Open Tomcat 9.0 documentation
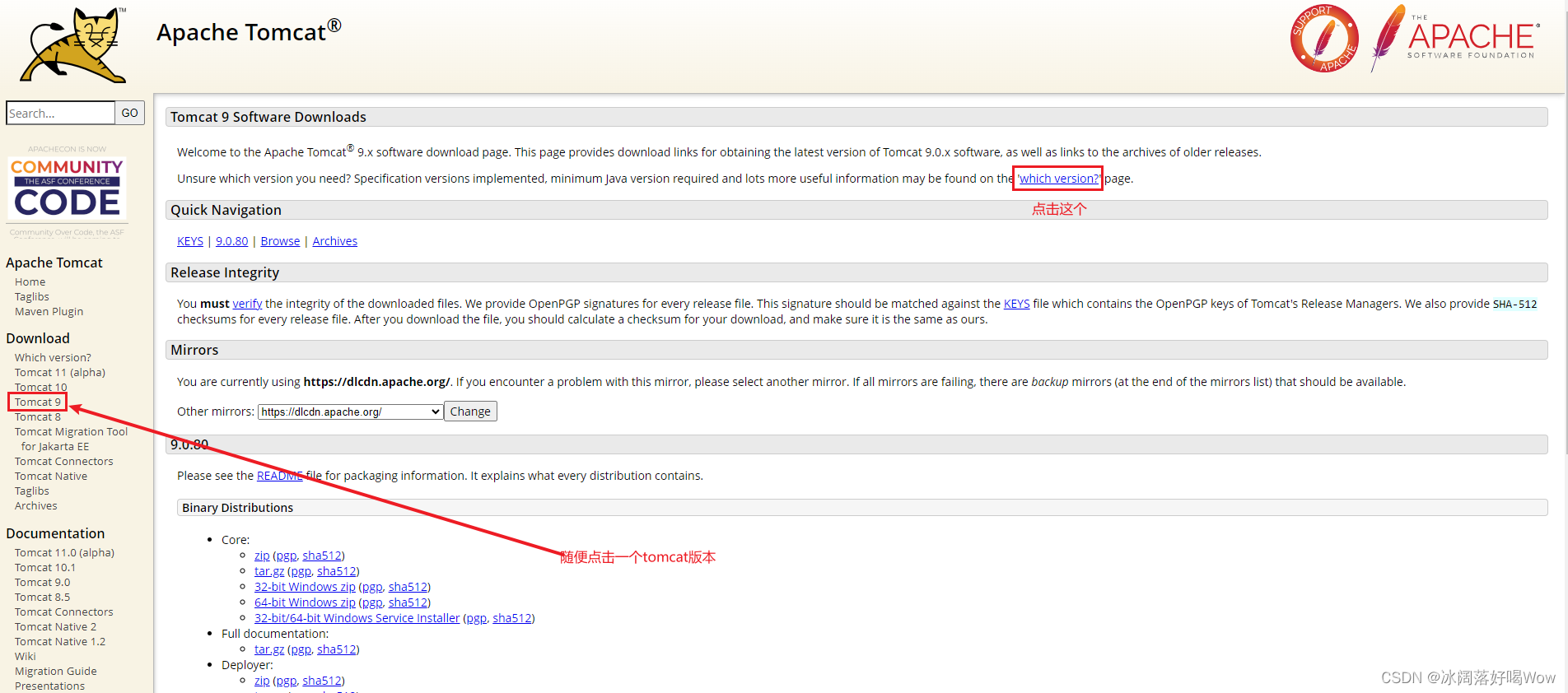 click(43, 583)
